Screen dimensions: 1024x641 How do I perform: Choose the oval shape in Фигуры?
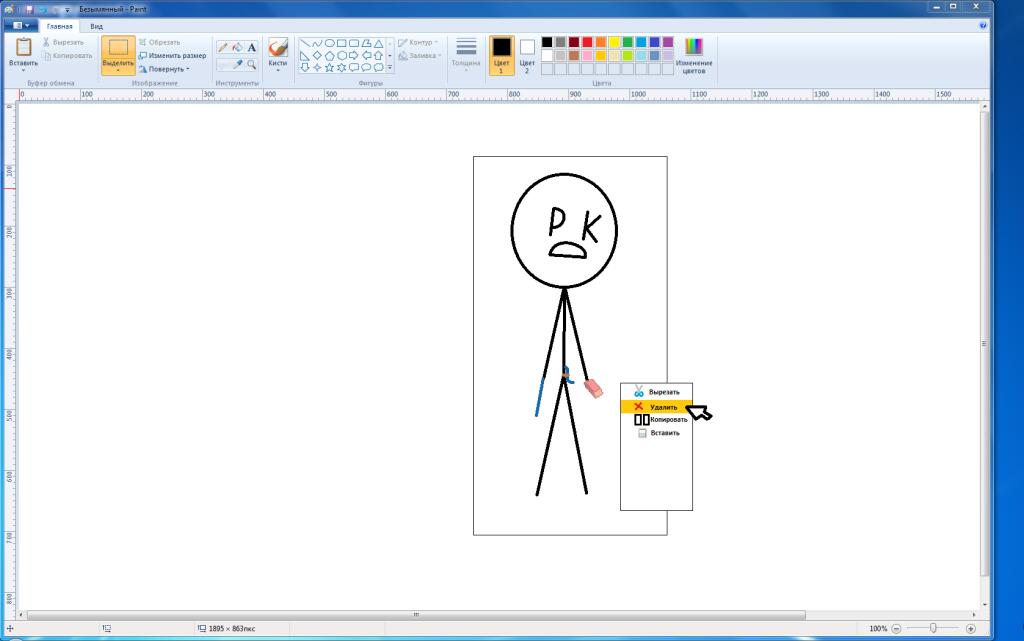click(329, 44)
